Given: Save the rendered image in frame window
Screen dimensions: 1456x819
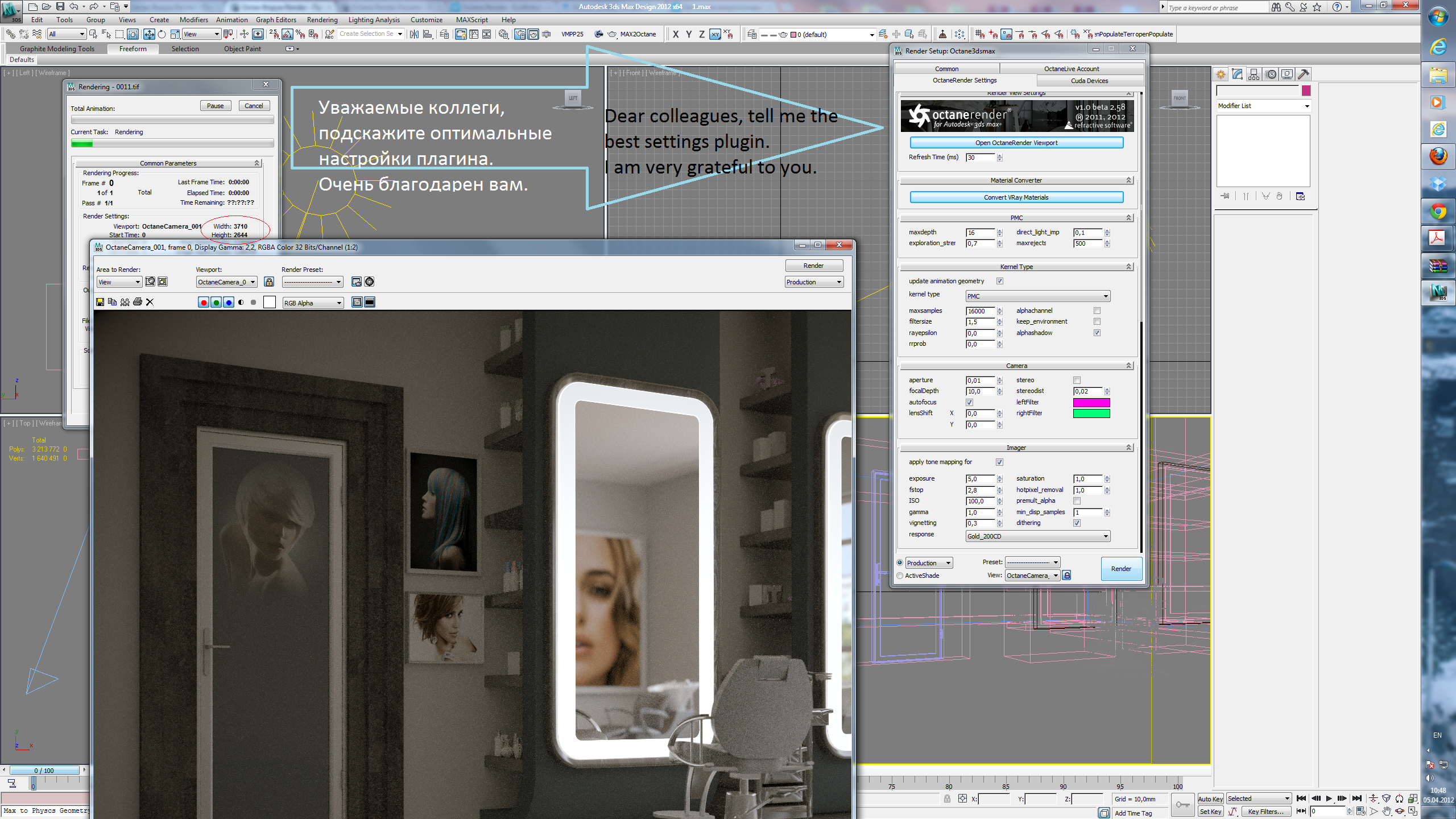Looking at the screenshot, I should [x=100, y=302].
